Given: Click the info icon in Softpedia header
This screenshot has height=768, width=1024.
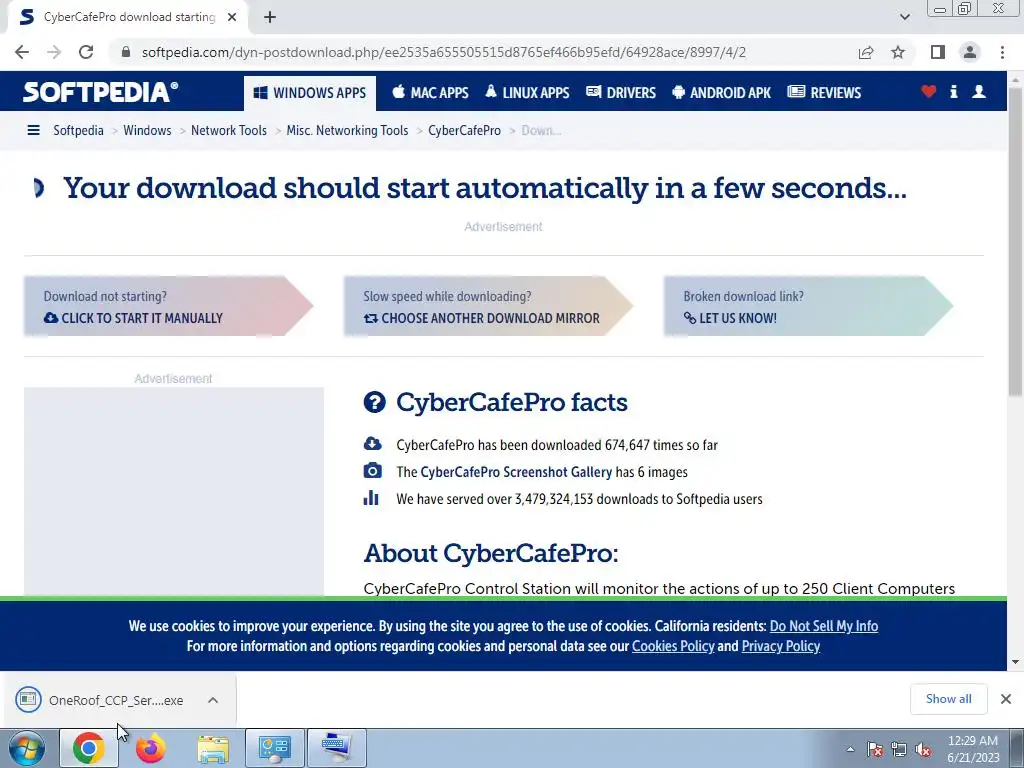Looking at the screenshot, I should [953, 91].
